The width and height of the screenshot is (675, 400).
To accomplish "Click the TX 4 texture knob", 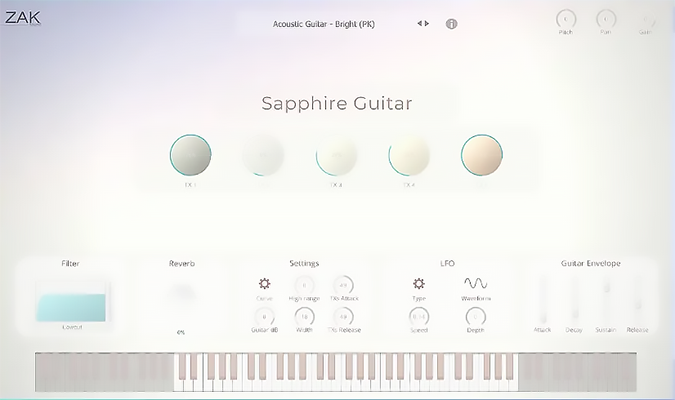I will tap(409, 155).
